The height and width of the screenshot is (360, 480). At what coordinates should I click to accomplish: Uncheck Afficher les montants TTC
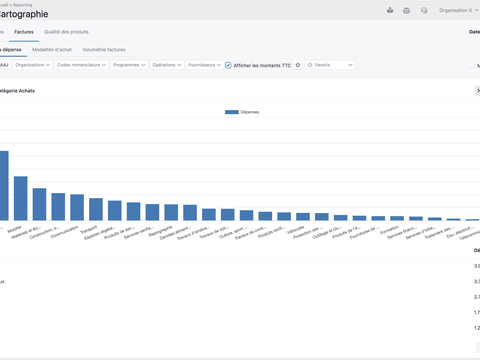tap(228, 65)
